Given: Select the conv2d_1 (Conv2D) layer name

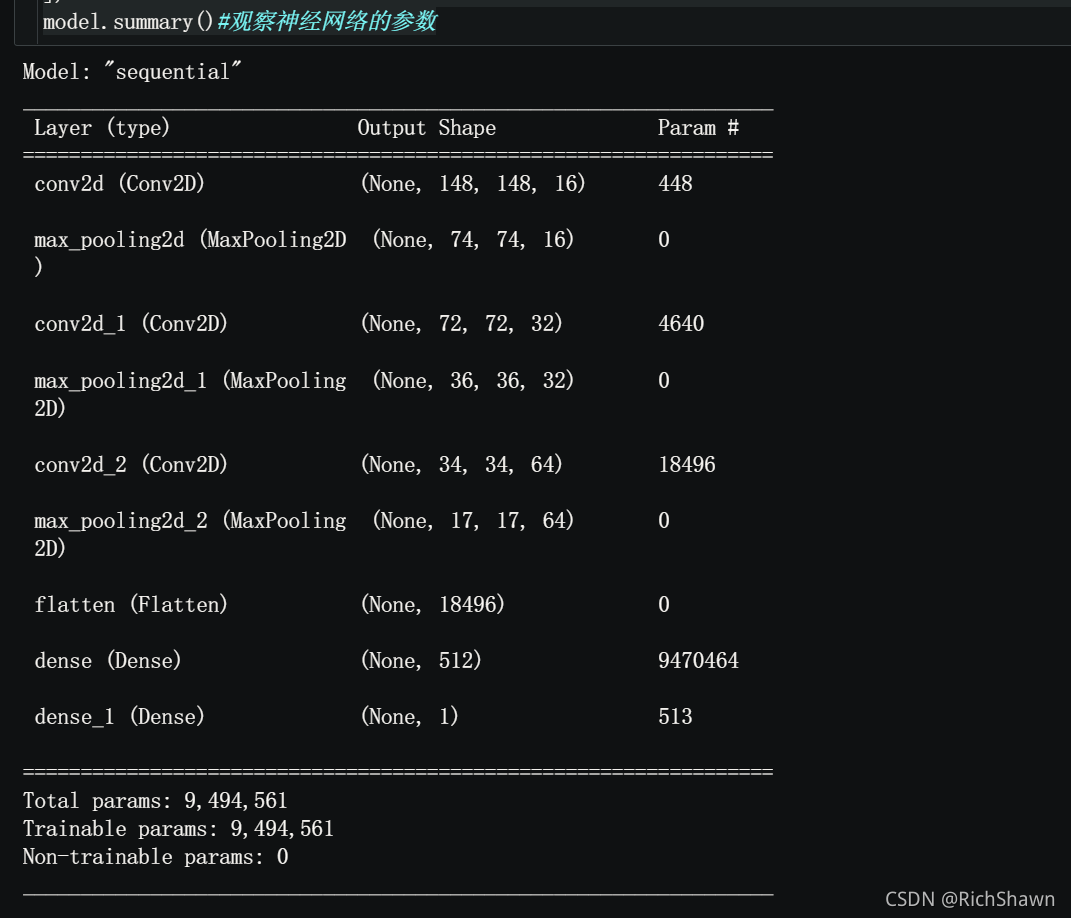Looking at the screenshot, I should pos(131,324).
